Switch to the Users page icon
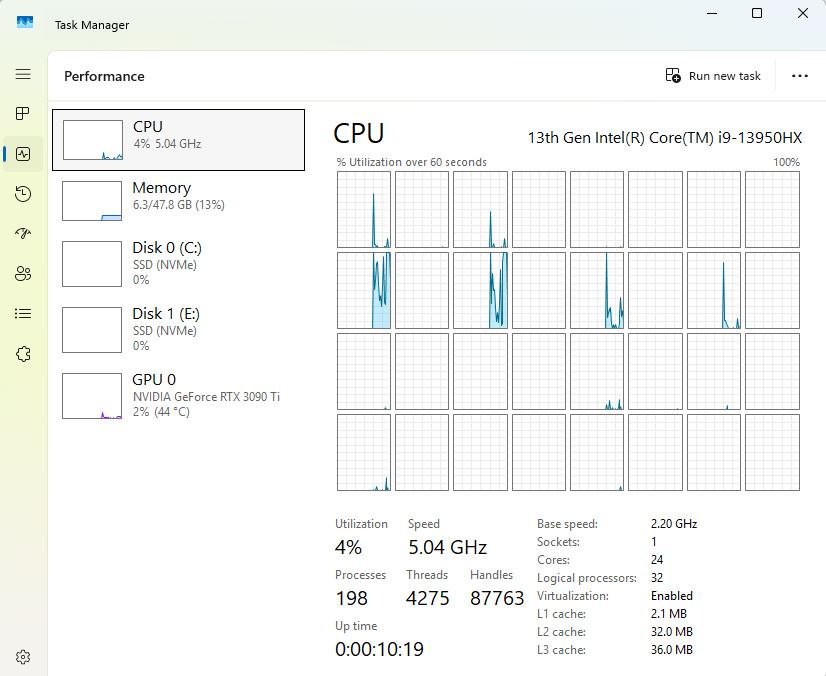 click(x=23, y=274)
